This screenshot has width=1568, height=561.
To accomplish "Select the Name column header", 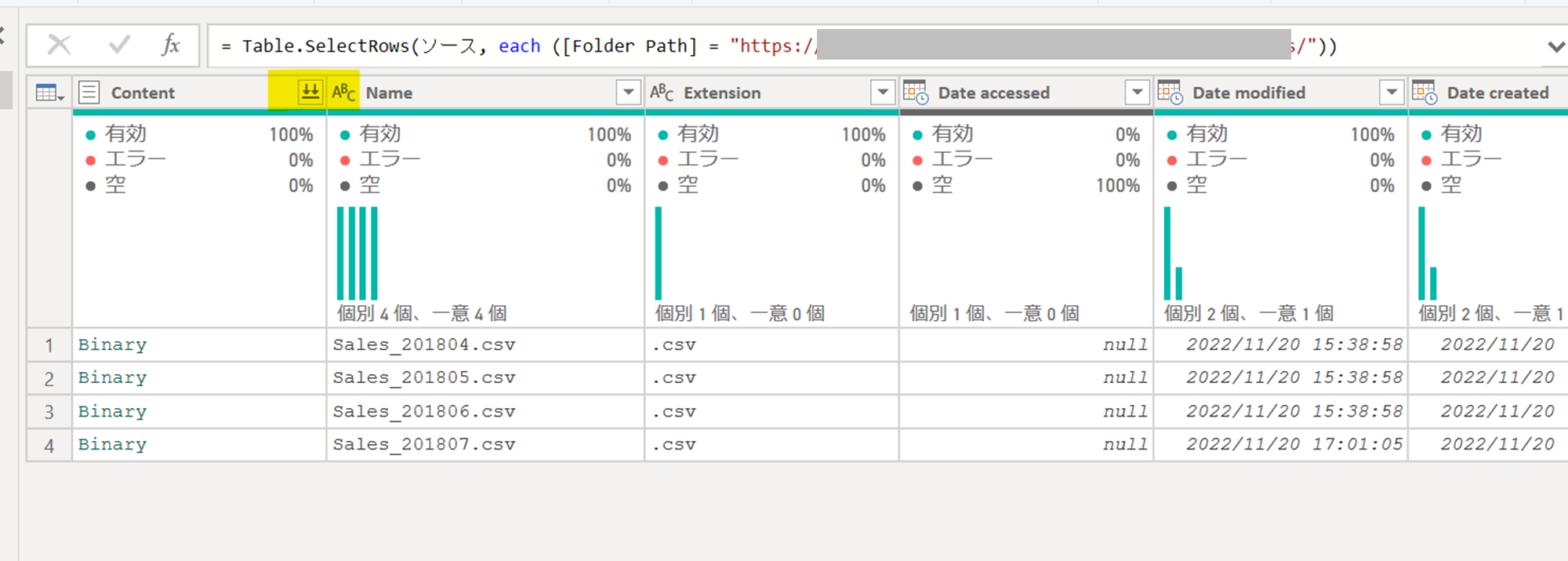I will point(486,93).
